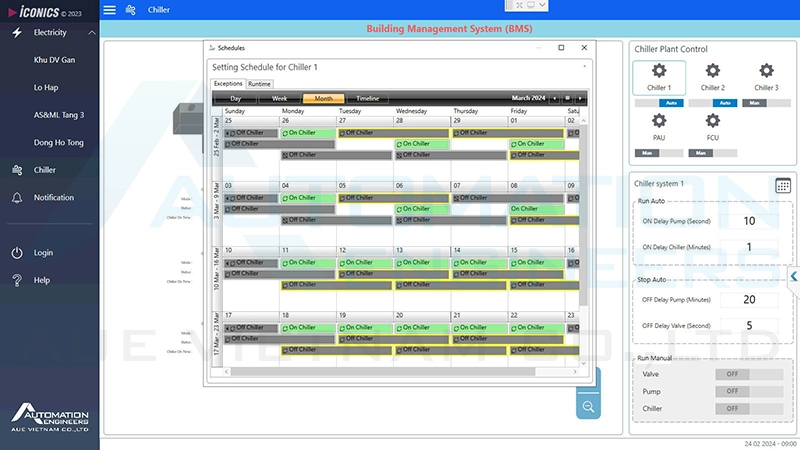Screen dimensions: 800x450
Task: Select the Chiller 3 gear icon
Action: pyautogui.click(x=766, y=71)
